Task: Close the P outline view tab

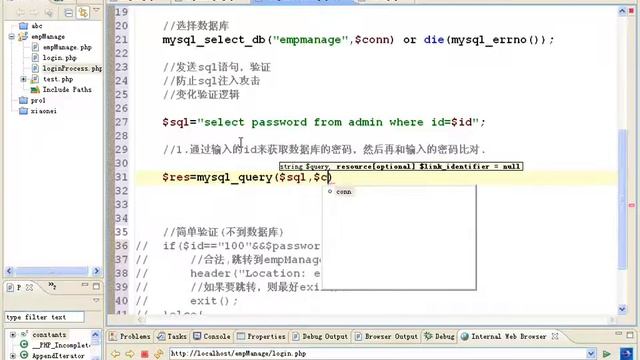Action: (29, 287)
